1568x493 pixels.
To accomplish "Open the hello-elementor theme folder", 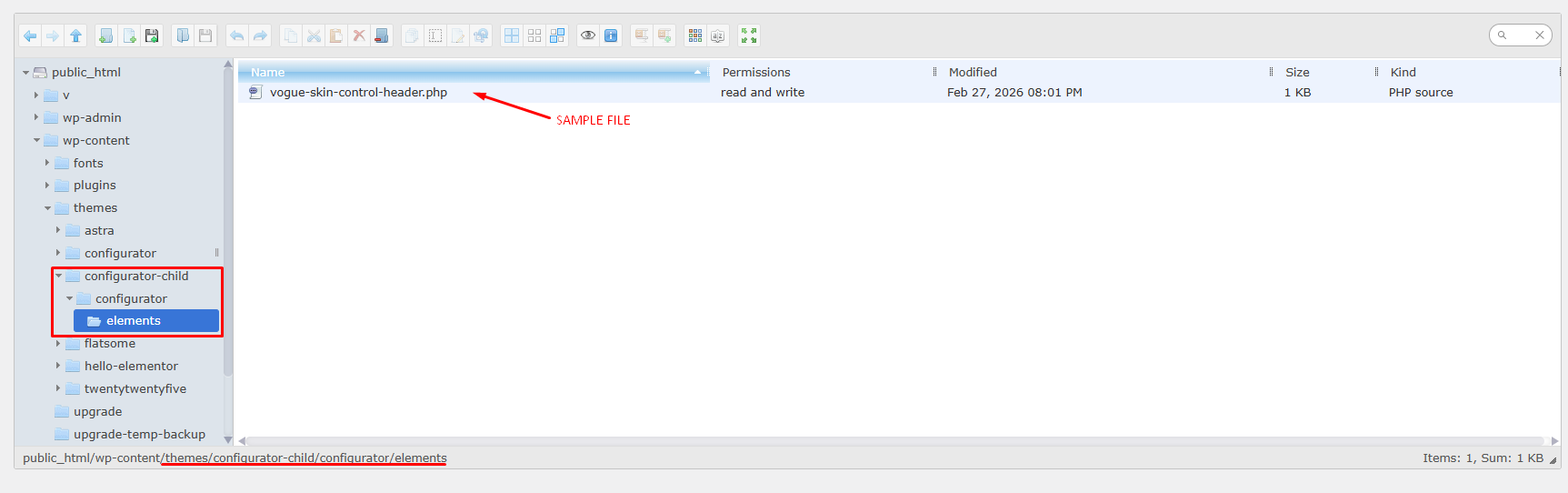I will pyautogui.click(x=131, y=366).
